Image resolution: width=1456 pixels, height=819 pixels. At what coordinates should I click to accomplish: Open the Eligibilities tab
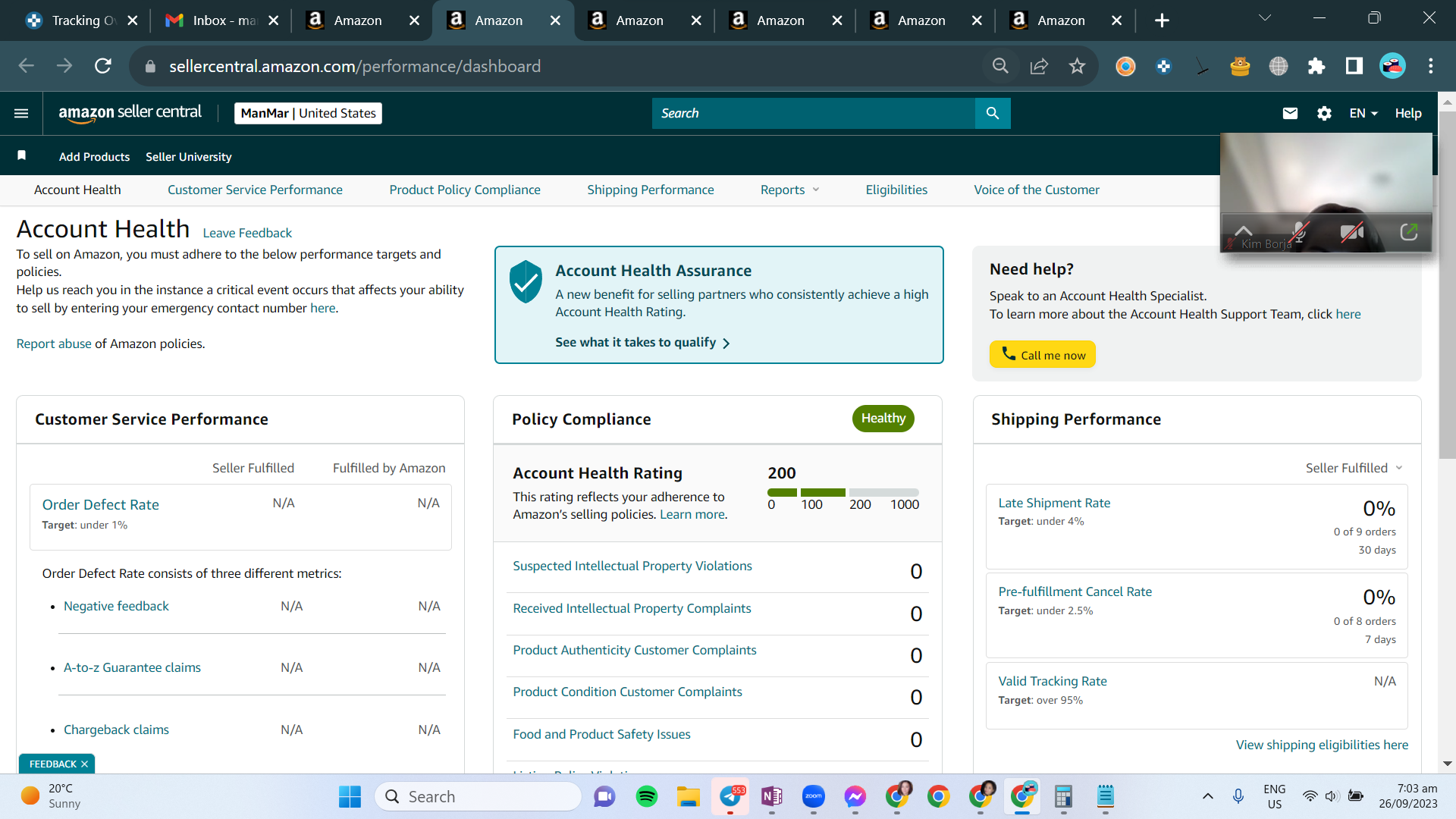[x=896, y=190]
